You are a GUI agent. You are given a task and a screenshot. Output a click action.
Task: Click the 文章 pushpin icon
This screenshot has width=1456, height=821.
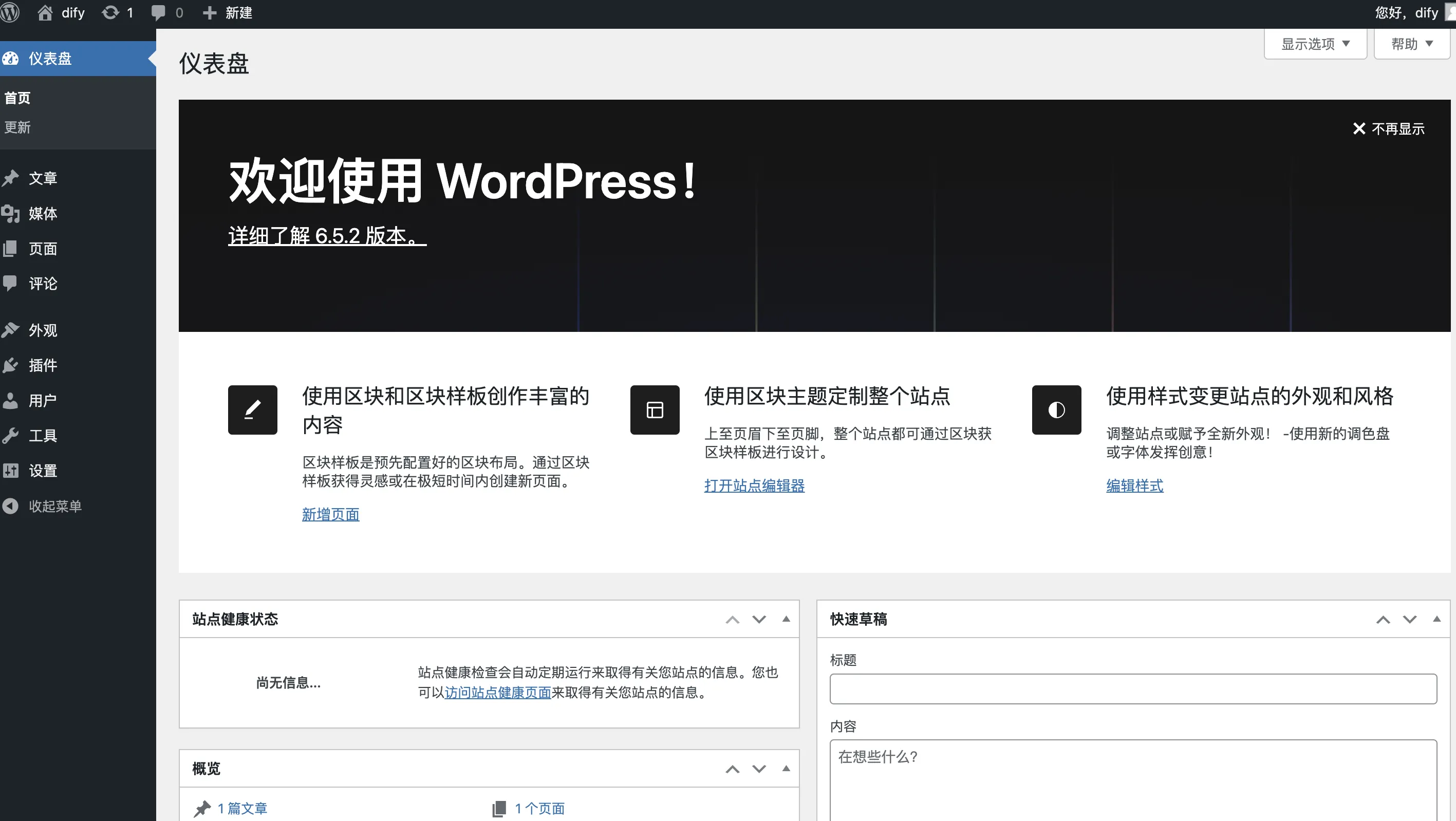point(10,178)
